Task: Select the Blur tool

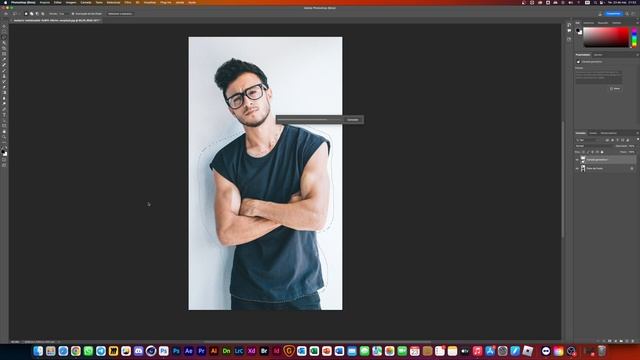Action: point(4,98)
